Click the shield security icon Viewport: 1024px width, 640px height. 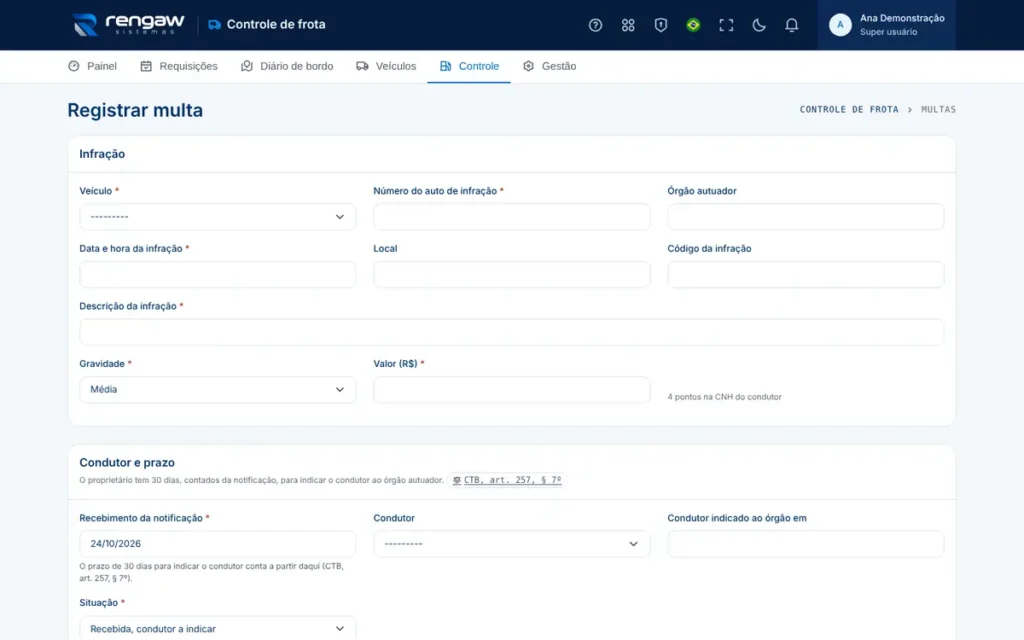tap(660, 25)
